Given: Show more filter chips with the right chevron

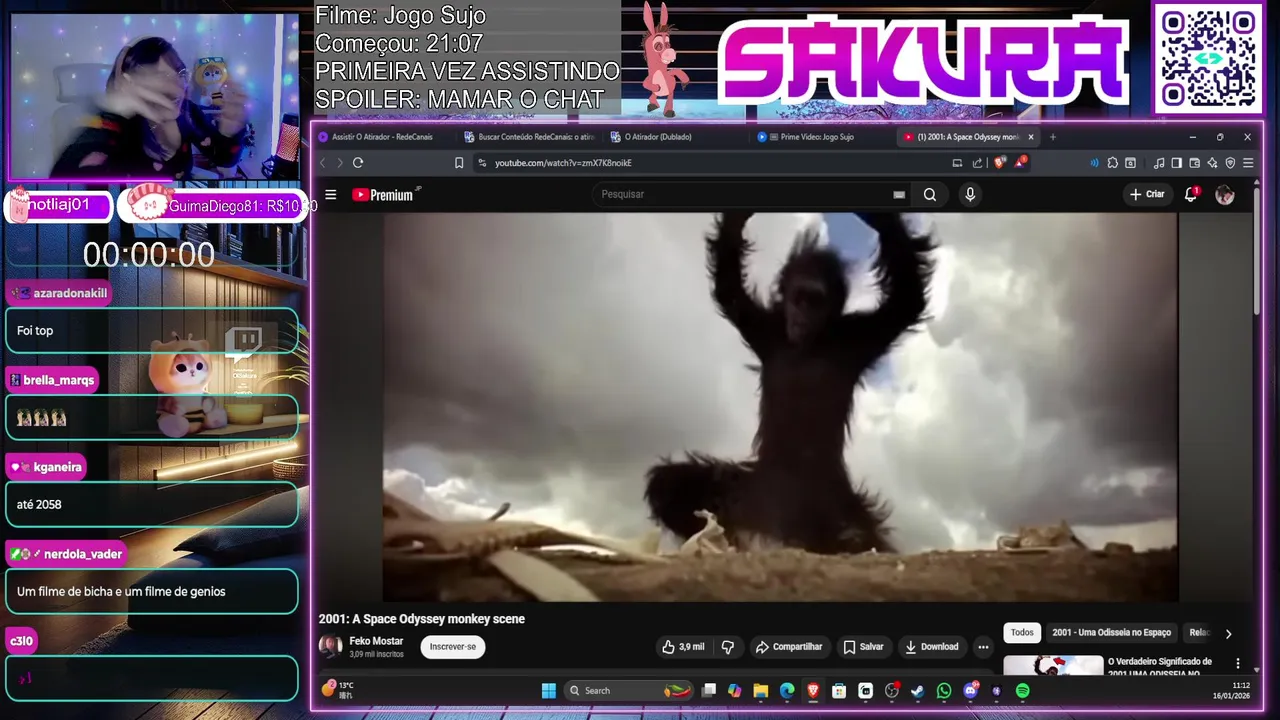Looking at the screenshot, I should (1228, 633).
